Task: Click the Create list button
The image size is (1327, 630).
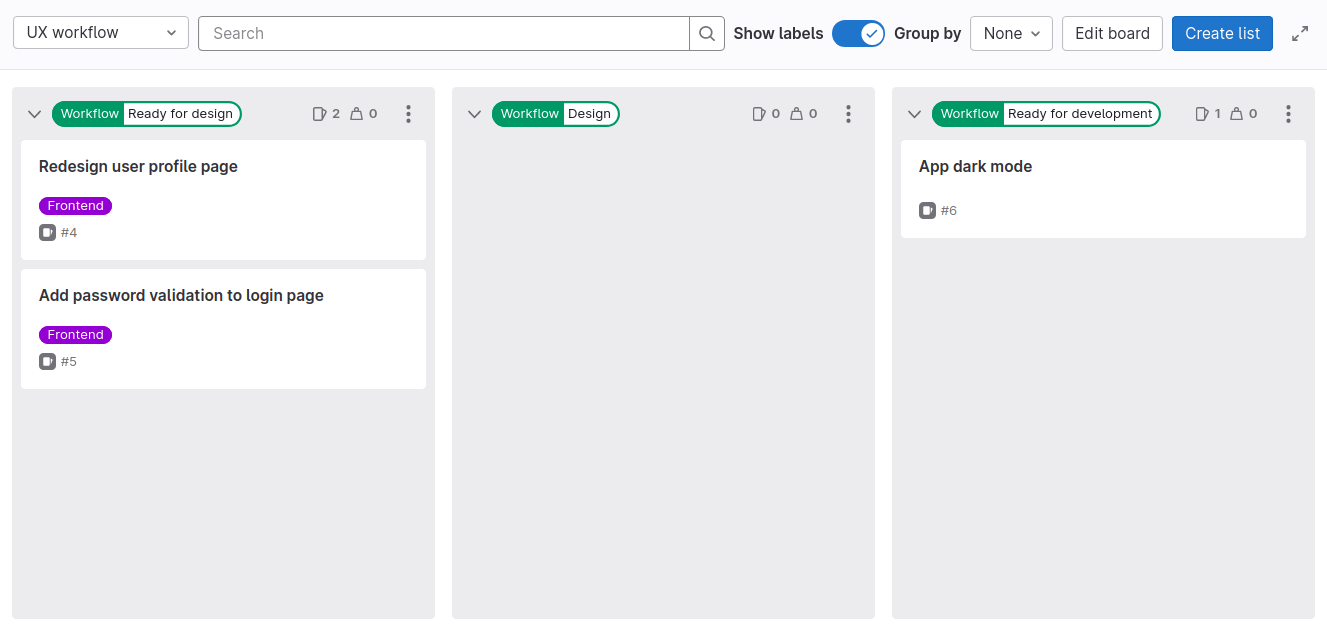Action: click(x=1222, y=33)
